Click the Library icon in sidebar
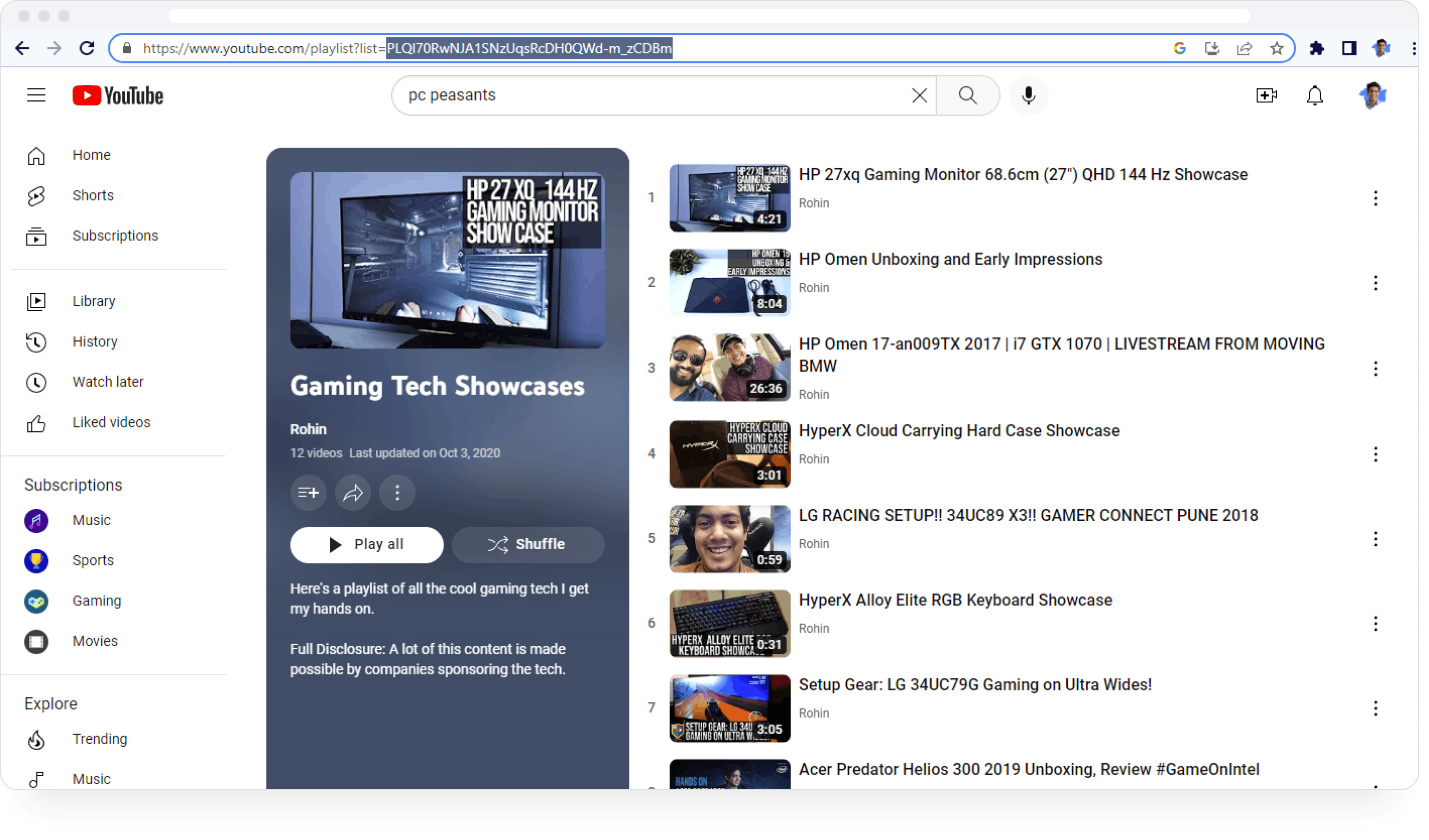 tap(36, 300)
